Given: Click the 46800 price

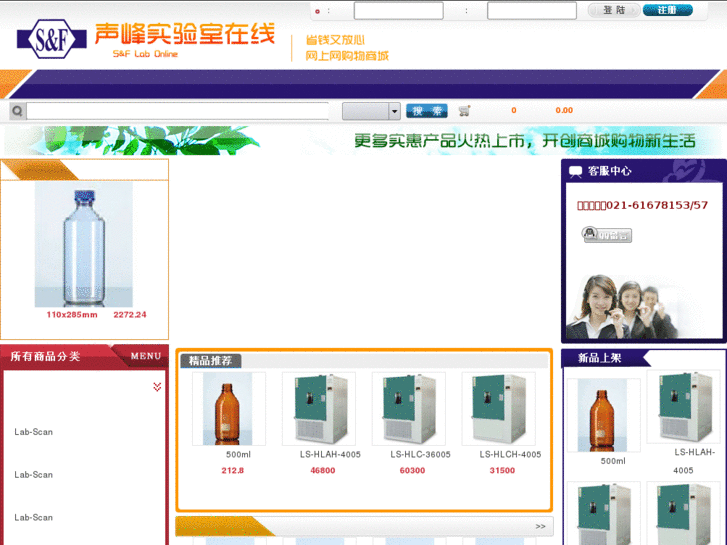Looking at the screenshot, I should click(x=323, y=470).
